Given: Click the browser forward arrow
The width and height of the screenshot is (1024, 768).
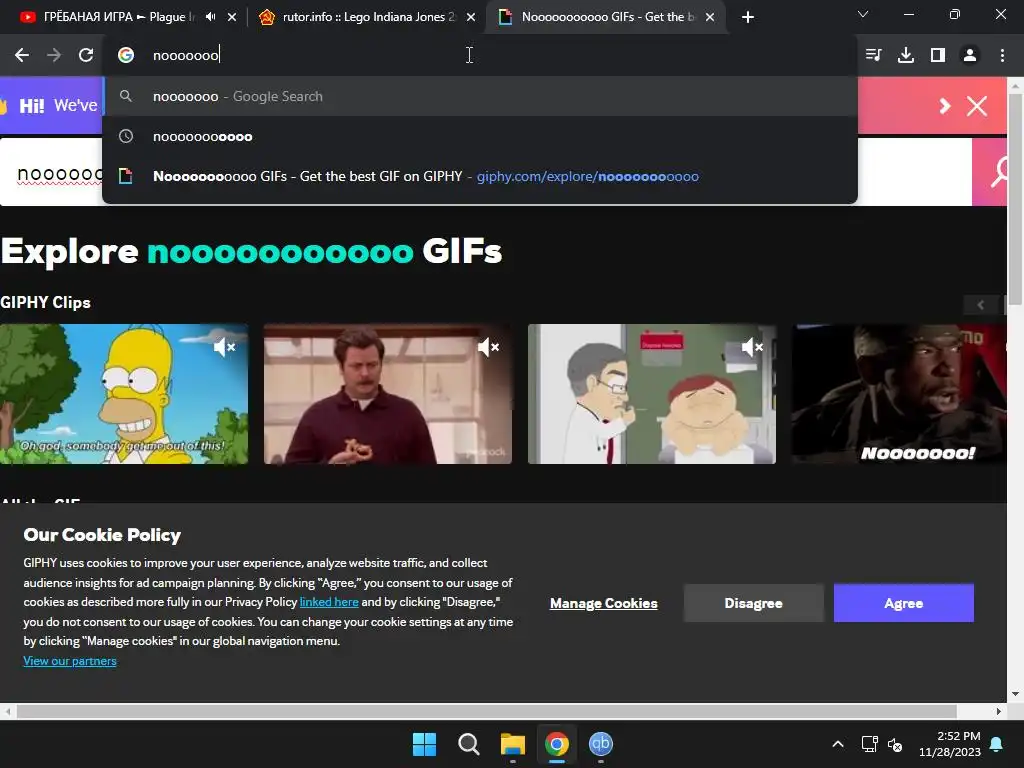Looking at the screenshot, I should [x=54, y=56].
